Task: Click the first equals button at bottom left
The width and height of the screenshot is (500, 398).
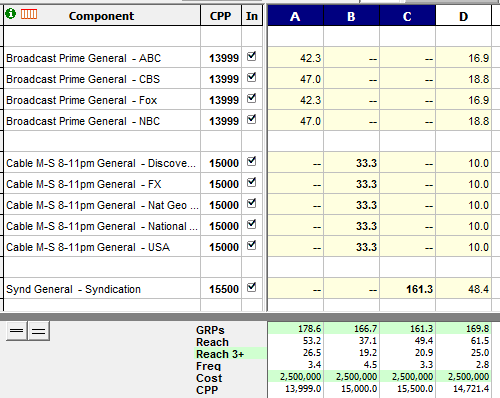Action: point(17,331)
